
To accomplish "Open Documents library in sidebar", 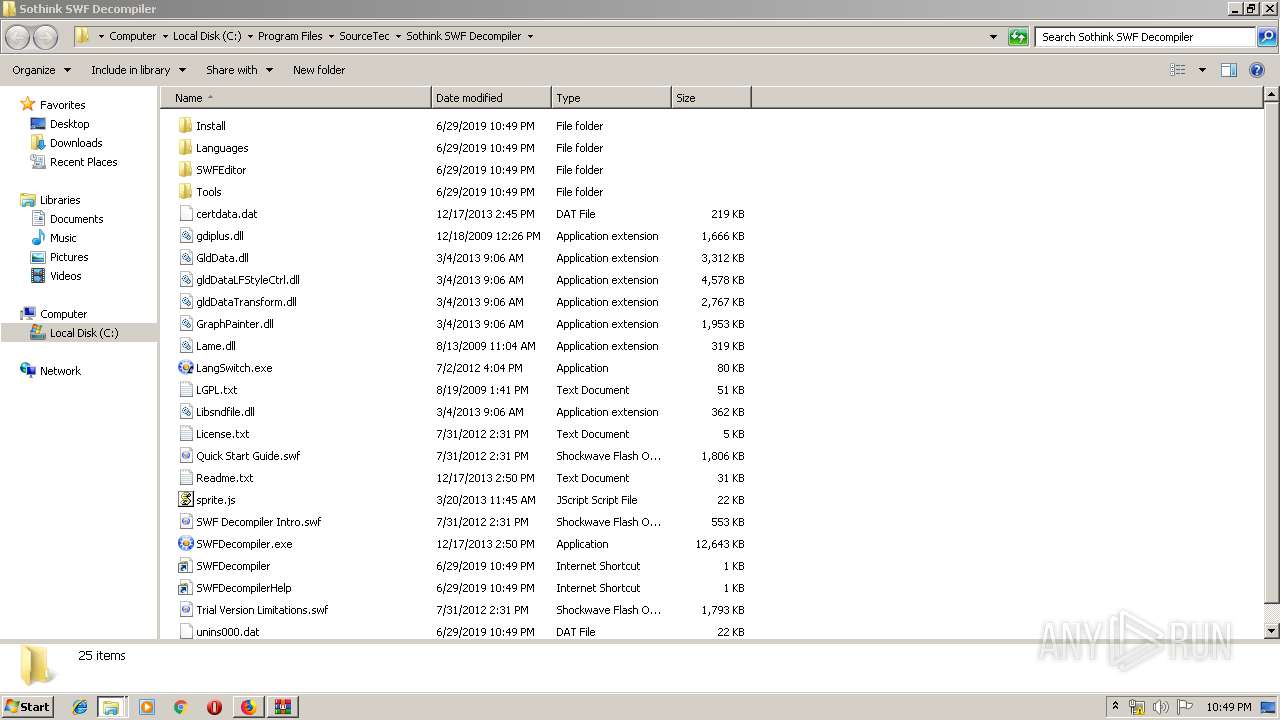I will pyautogui.click(x=76, y=219).
